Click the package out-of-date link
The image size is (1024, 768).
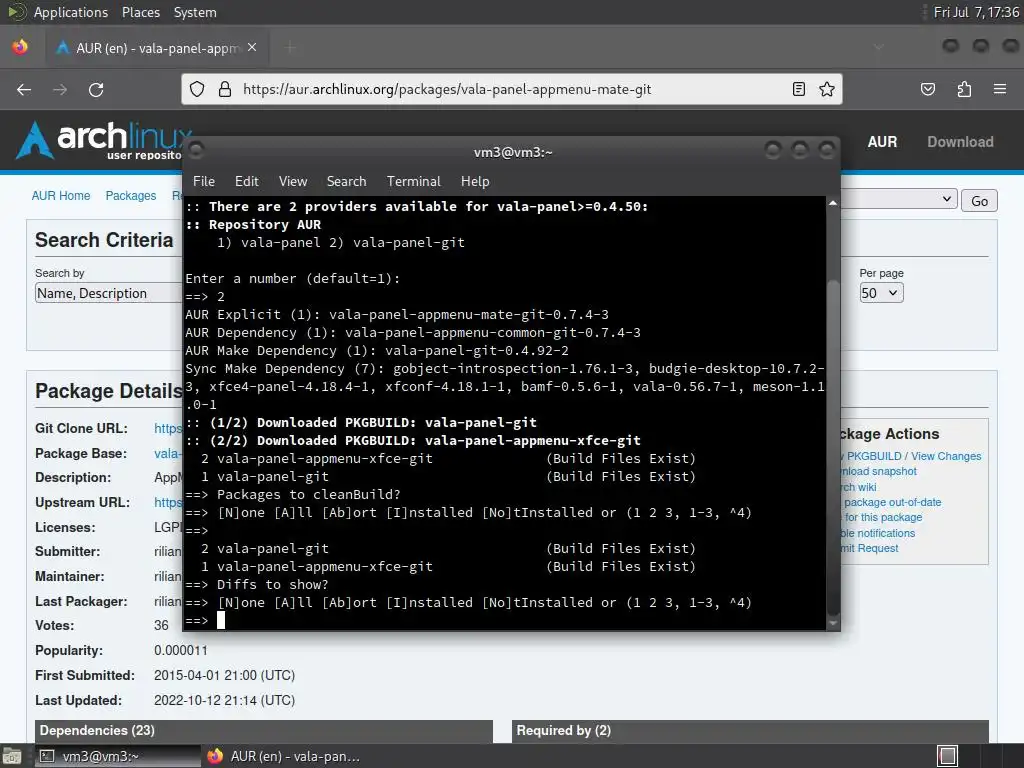point(892,502)
